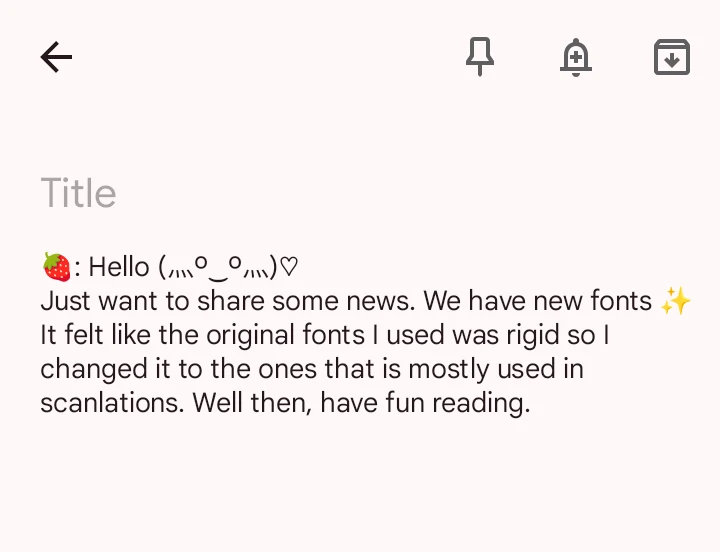Click the heart symbol after the kaomoji
The image size is (720, 552).
pyautogui.click(x=288, y=267)
